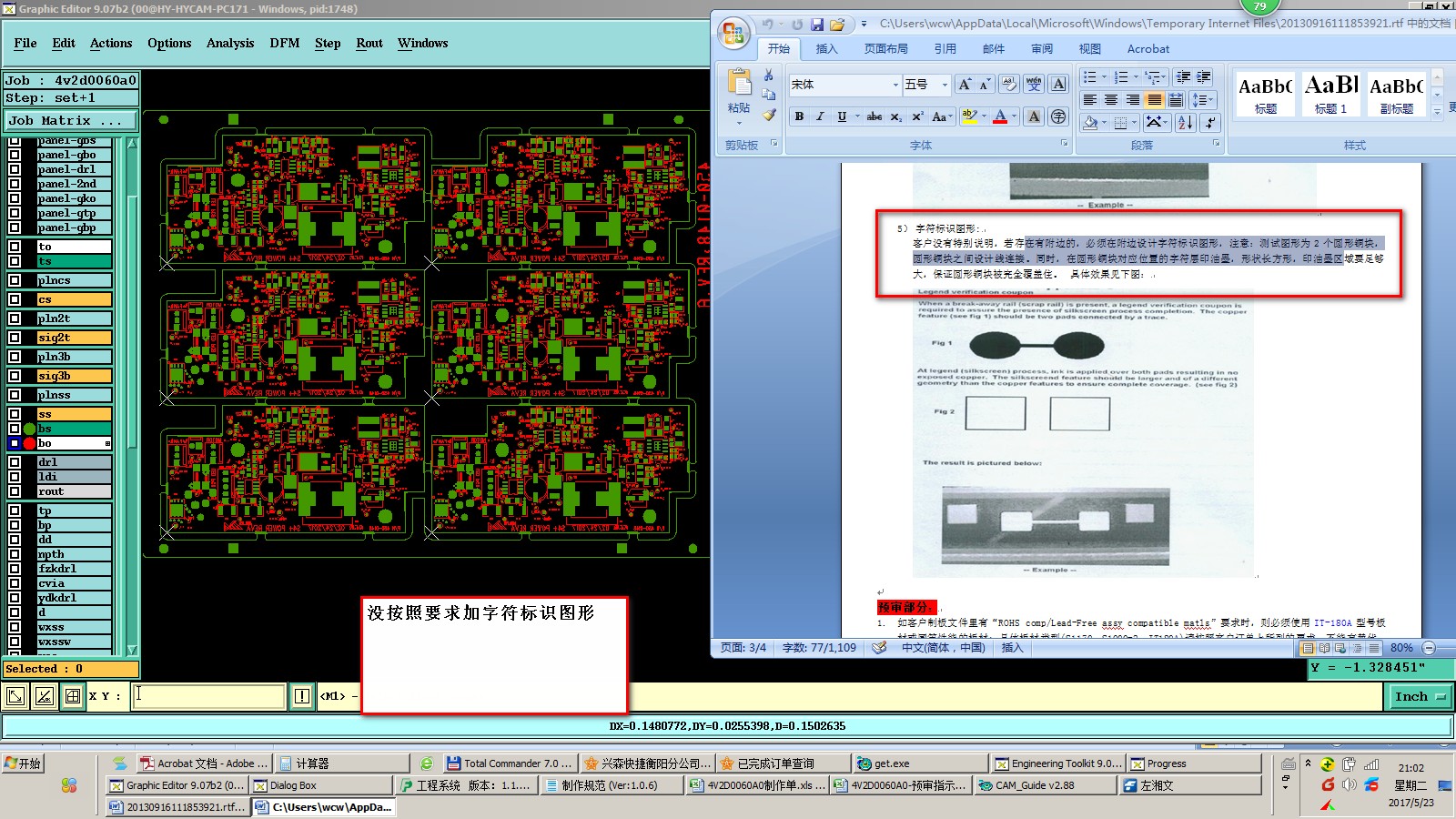The width and height of the screenshot is (1456, 819).
Task: Click the Format Painter brush icon
Action: pyautogui.click(x=769, y=115)
